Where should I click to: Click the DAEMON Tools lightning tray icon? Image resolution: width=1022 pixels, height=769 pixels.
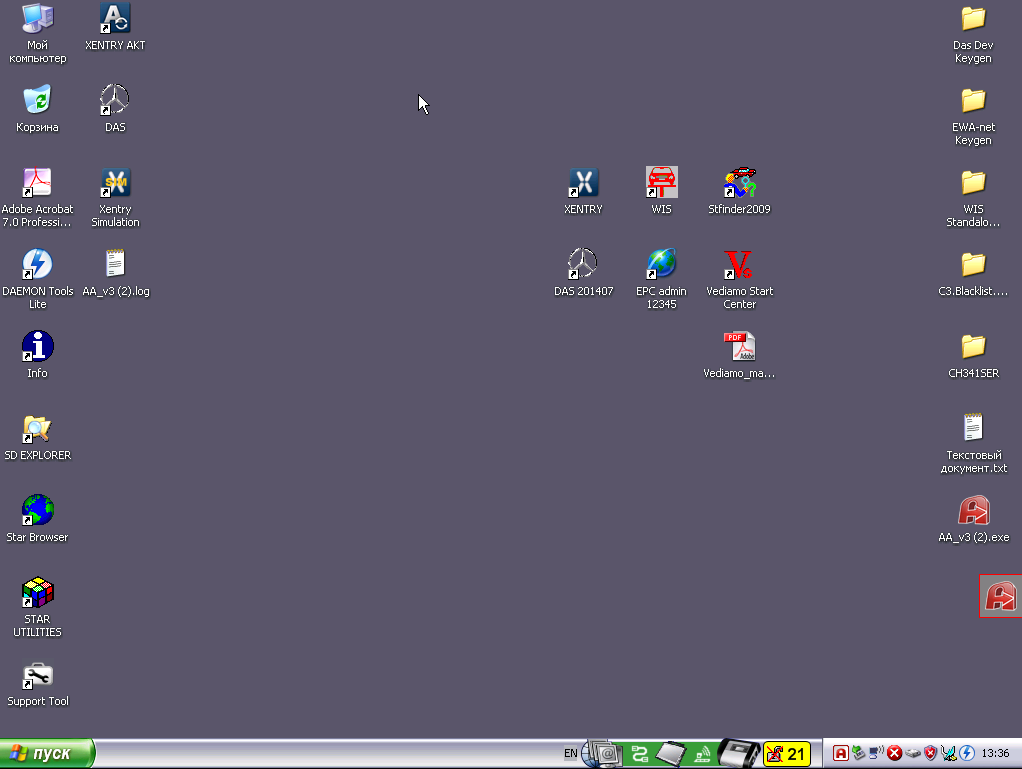point(967,753)
